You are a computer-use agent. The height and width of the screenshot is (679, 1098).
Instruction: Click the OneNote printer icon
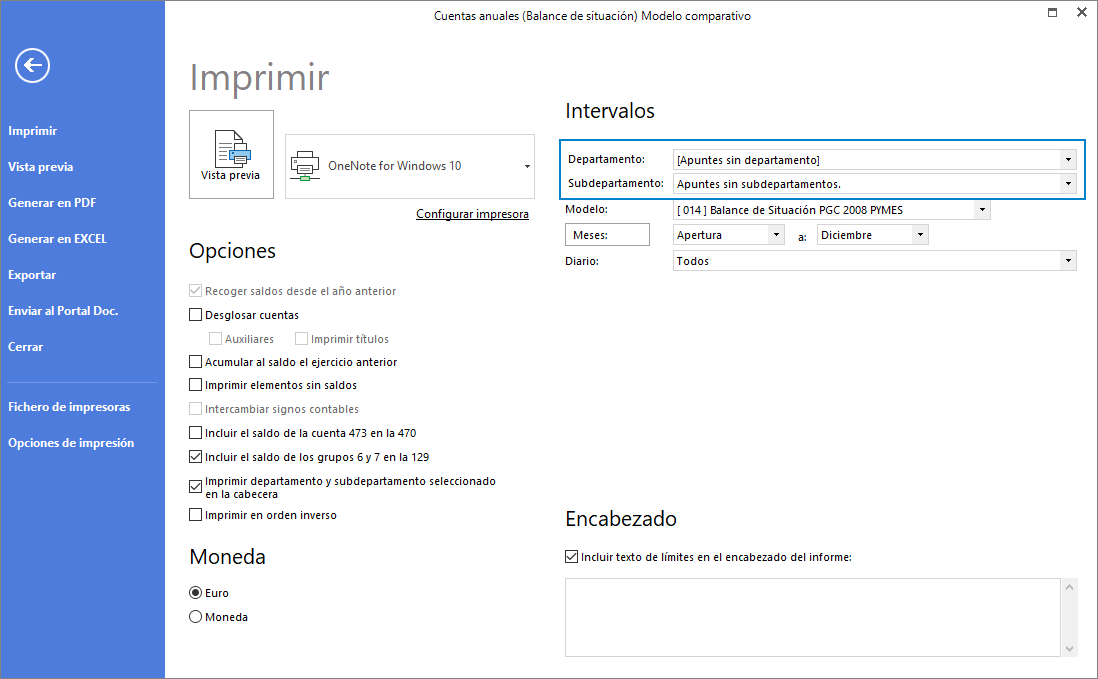(x=305, y=166)
